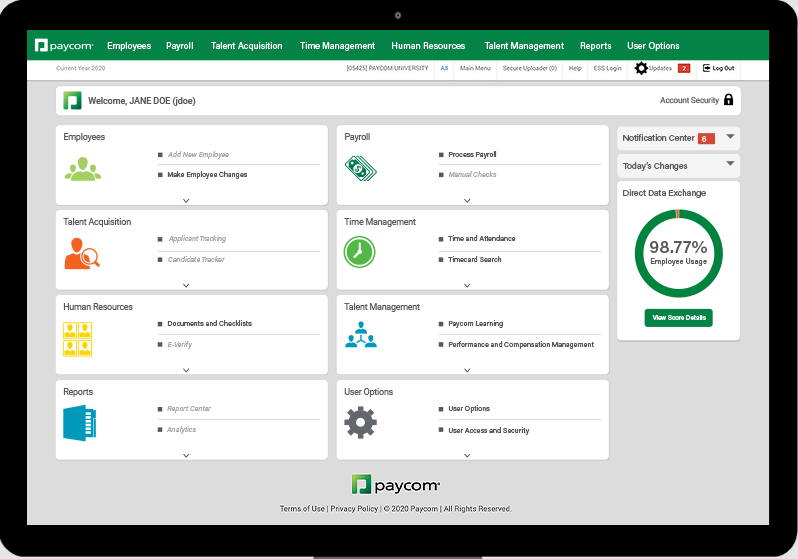Viewport: 798px width, 559px height.
Task: Open the Today's Changes dropdown arrow
Action: tap(730, 163)
